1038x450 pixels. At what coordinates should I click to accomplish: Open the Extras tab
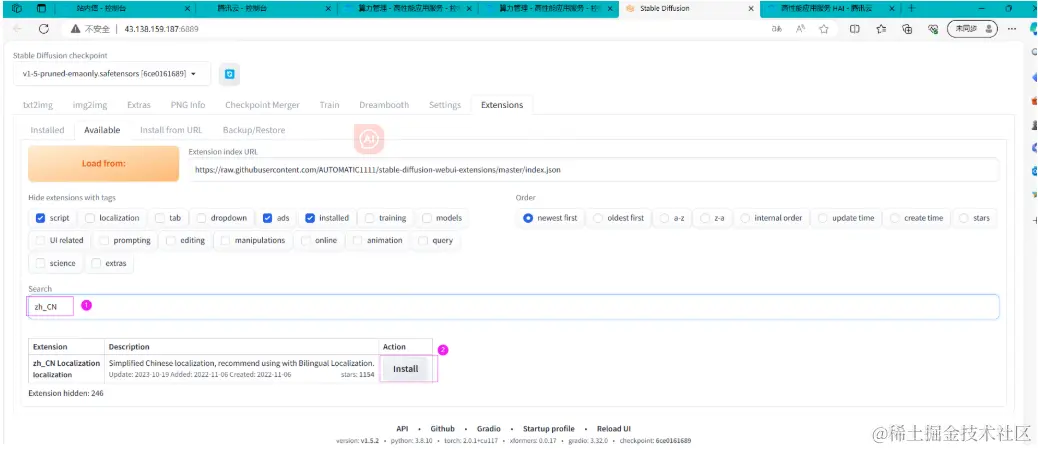click(x=138, y=105)
